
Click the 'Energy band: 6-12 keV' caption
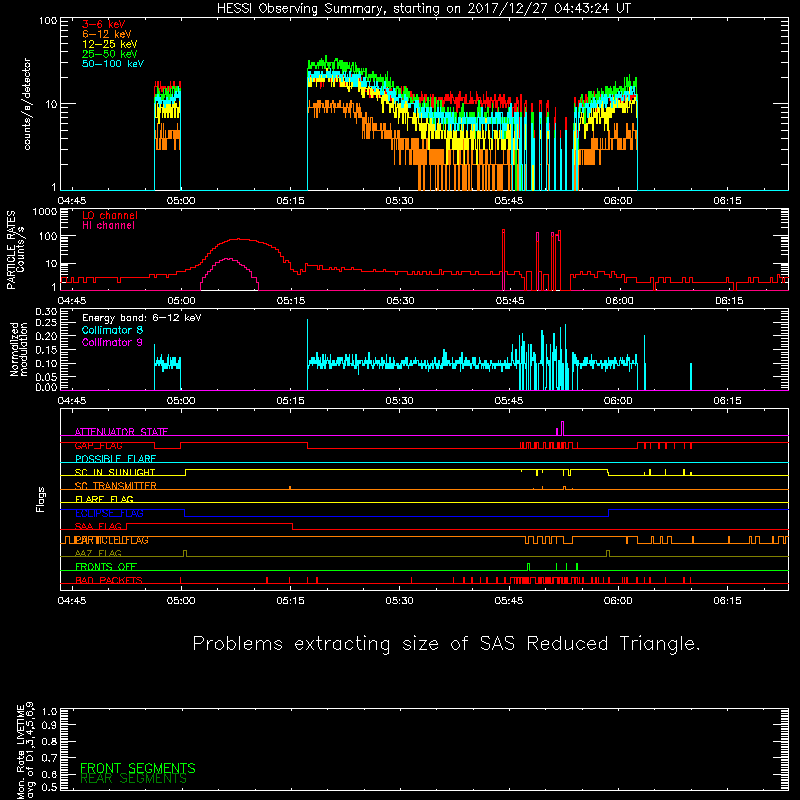141,318
